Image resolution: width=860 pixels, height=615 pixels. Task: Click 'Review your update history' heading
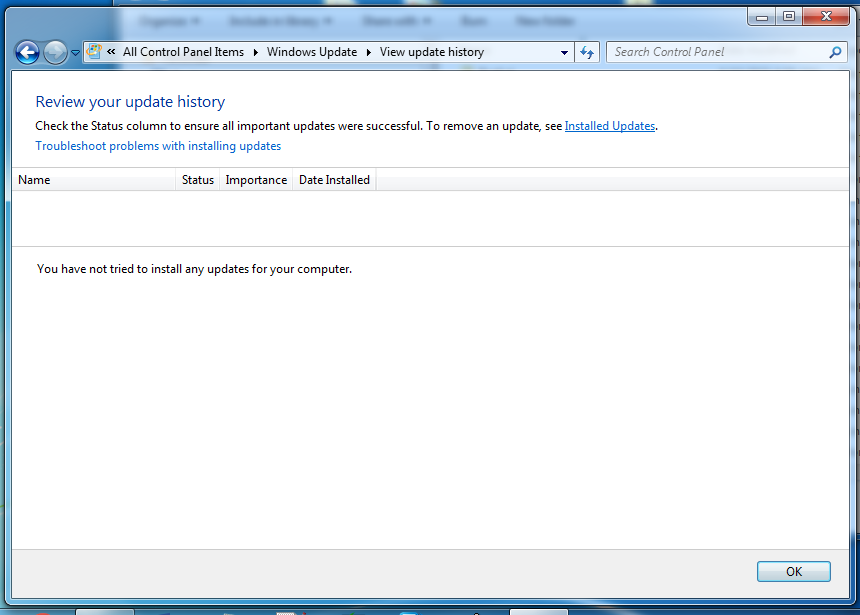[x=130, y=101]
